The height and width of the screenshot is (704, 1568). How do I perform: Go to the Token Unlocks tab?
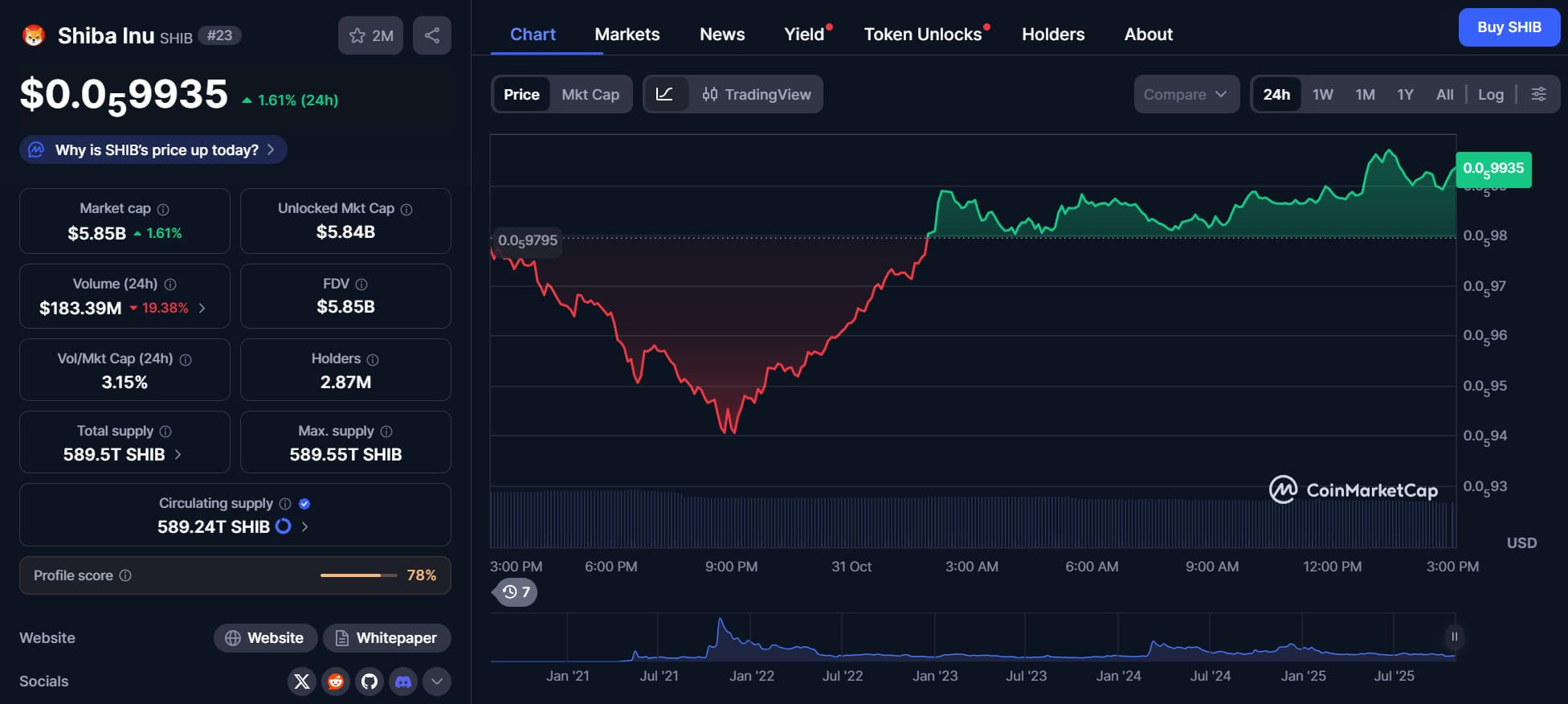pyautogui.click(x=922, y=34)
